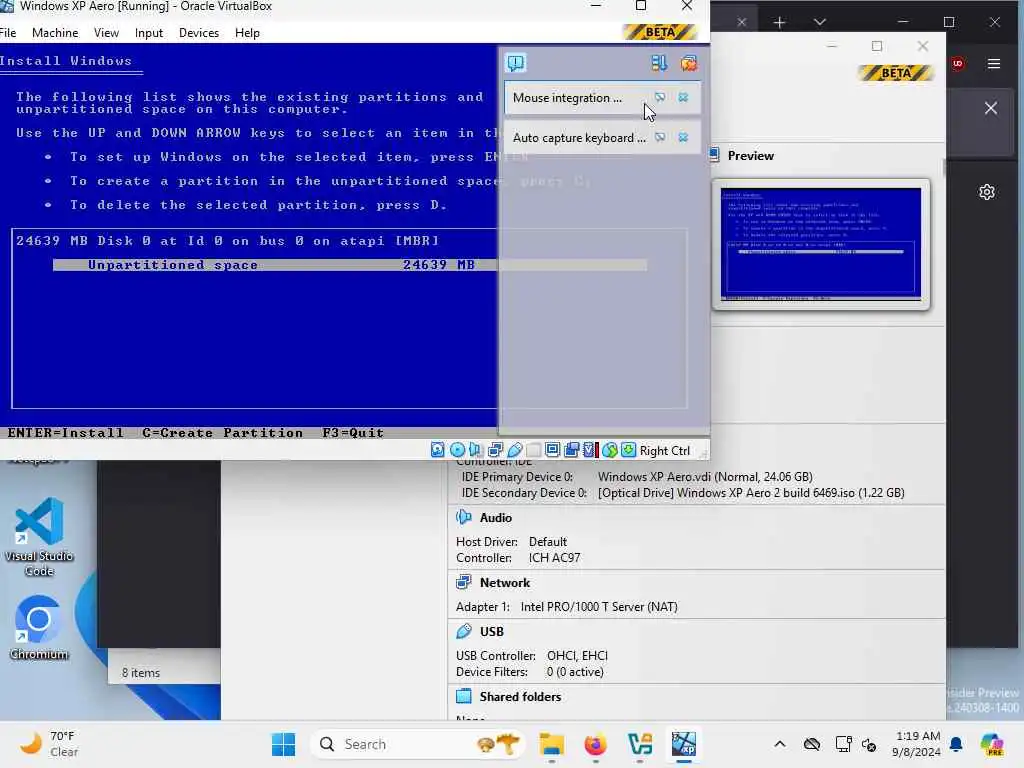
Task: Click the USB section header
Action: (491, 632)
